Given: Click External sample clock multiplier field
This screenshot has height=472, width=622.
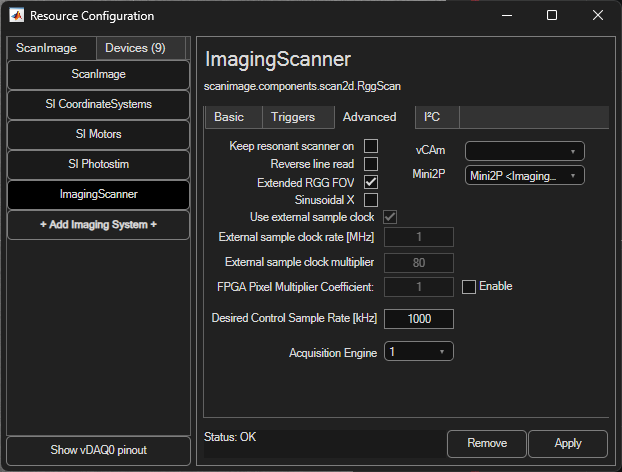Looking at the screenshot, I should (x=419, y=263).
